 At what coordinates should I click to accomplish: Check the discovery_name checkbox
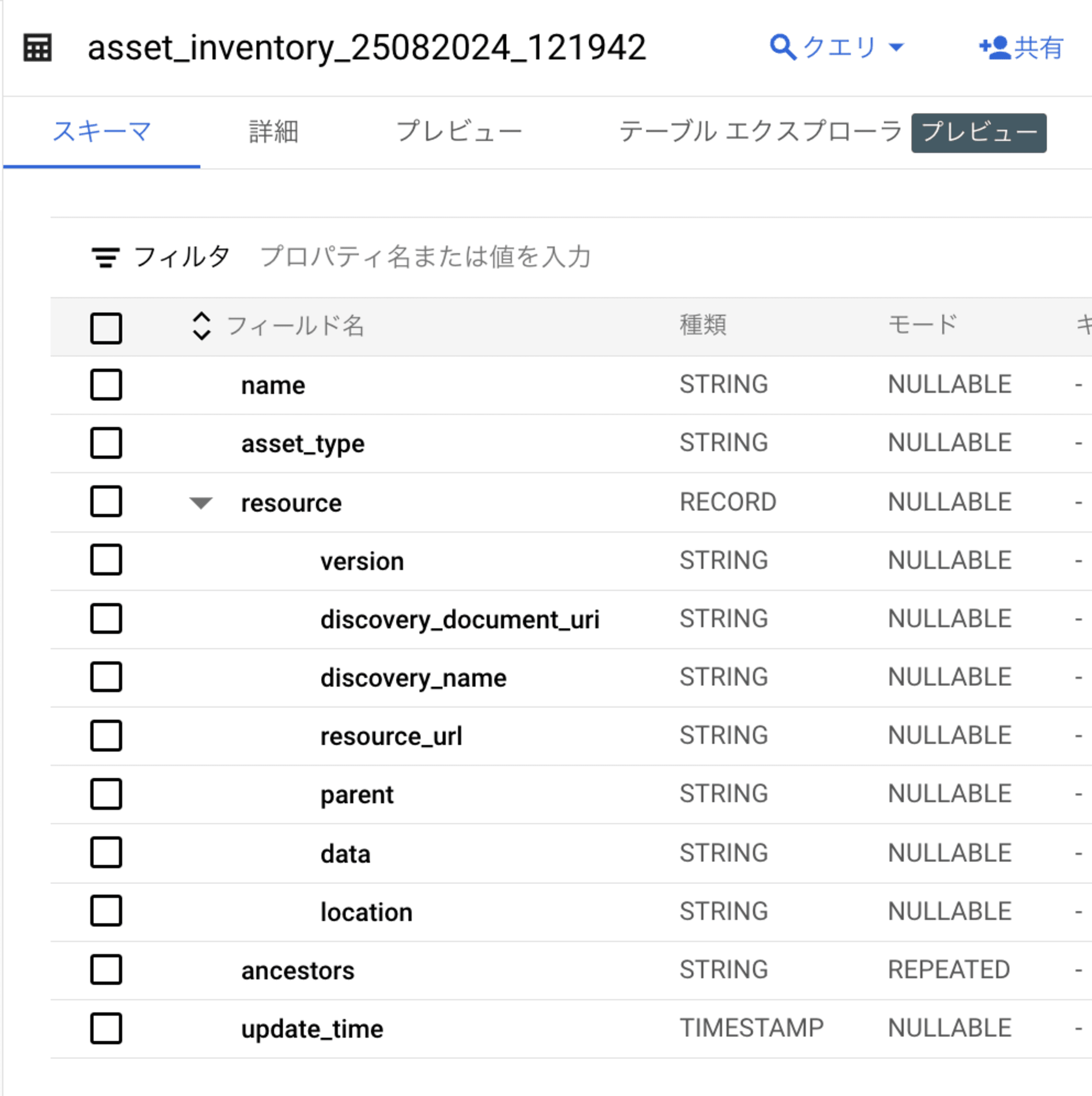106,677
